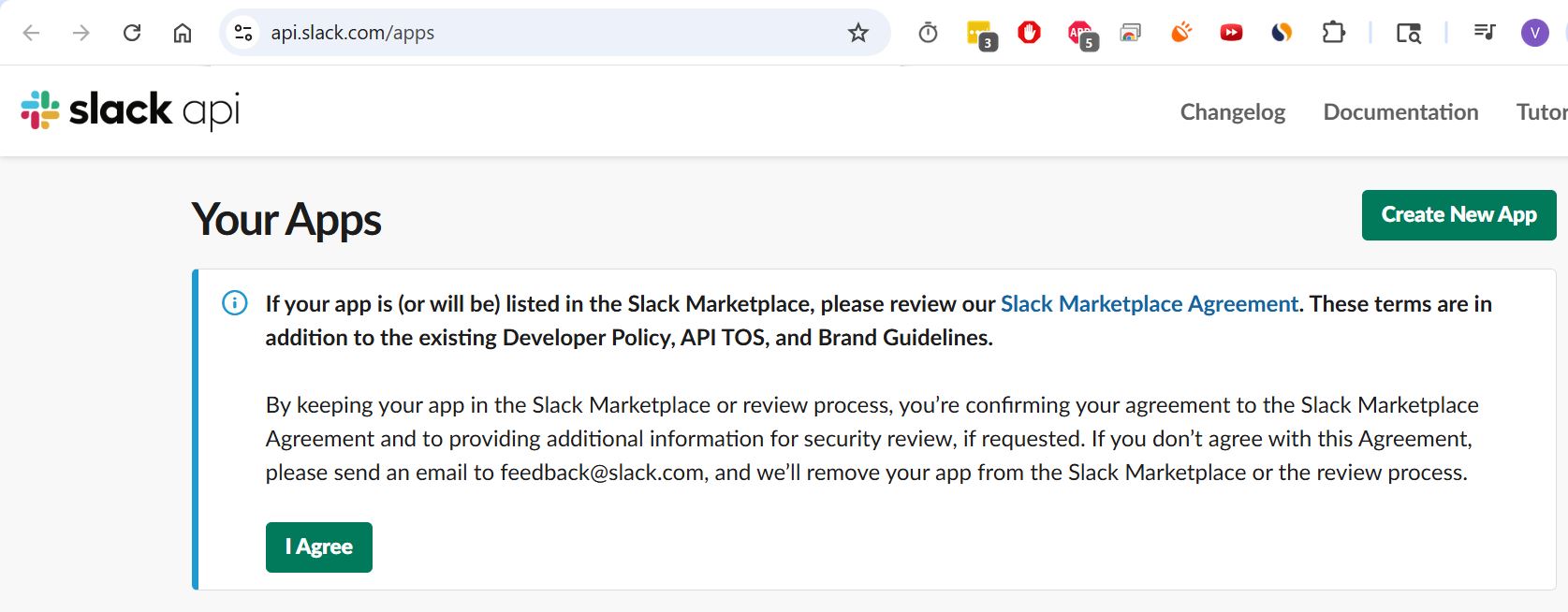Viewport: 1568px width, 612px height.
Task: Open the stacked windows Chrome extension icon
Action: pos(1131,34)
